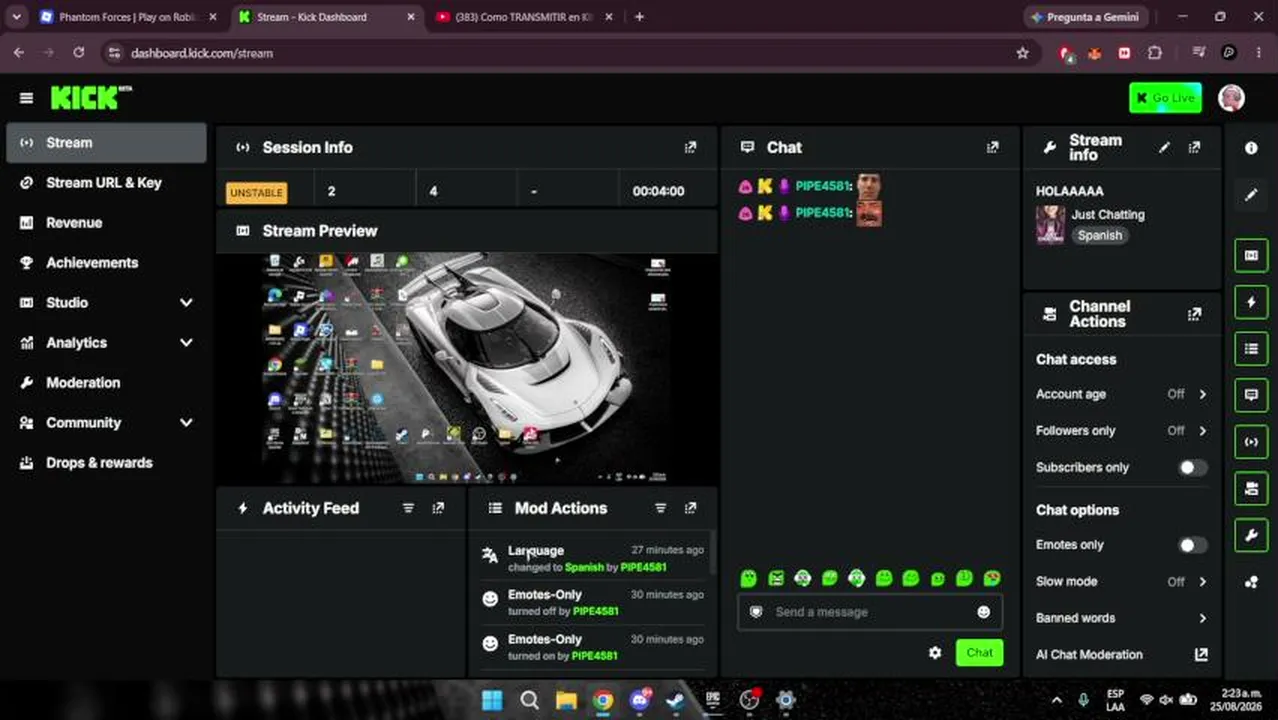
Task: Show hidden system tray icons
Action: point(1056,700)
